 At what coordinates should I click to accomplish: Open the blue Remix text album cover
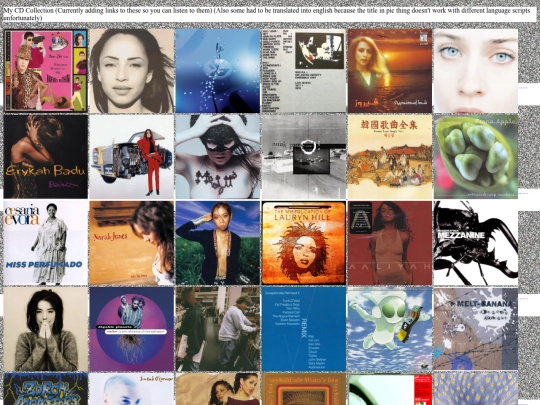tap(304, 329)
